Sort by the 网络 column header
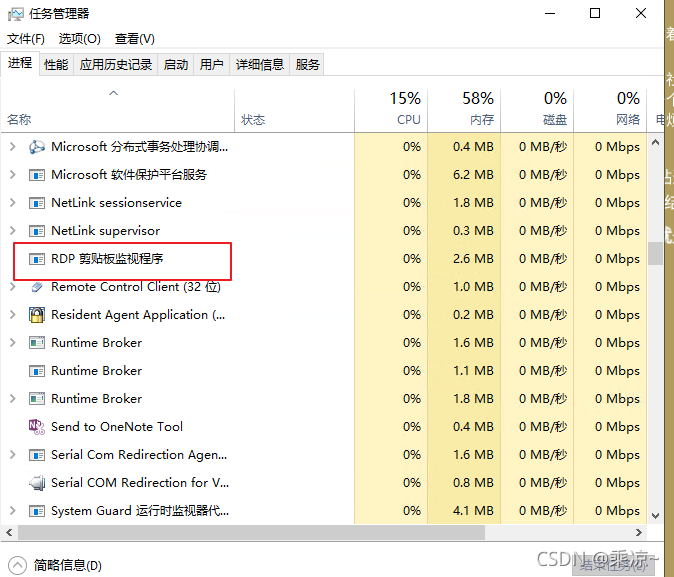 point(610,111)
